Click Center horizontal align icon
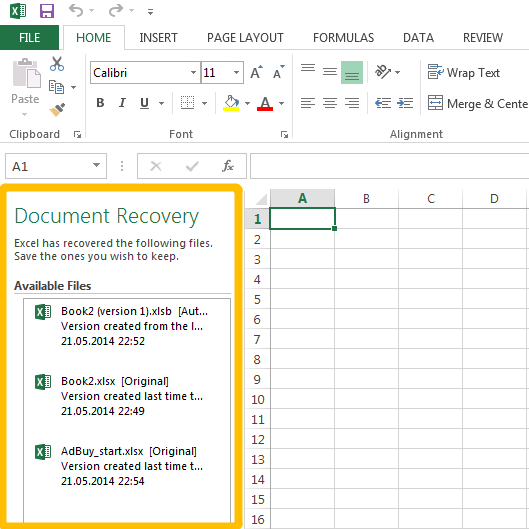Screen dimensions: 529x529 [x=330, y=103]
